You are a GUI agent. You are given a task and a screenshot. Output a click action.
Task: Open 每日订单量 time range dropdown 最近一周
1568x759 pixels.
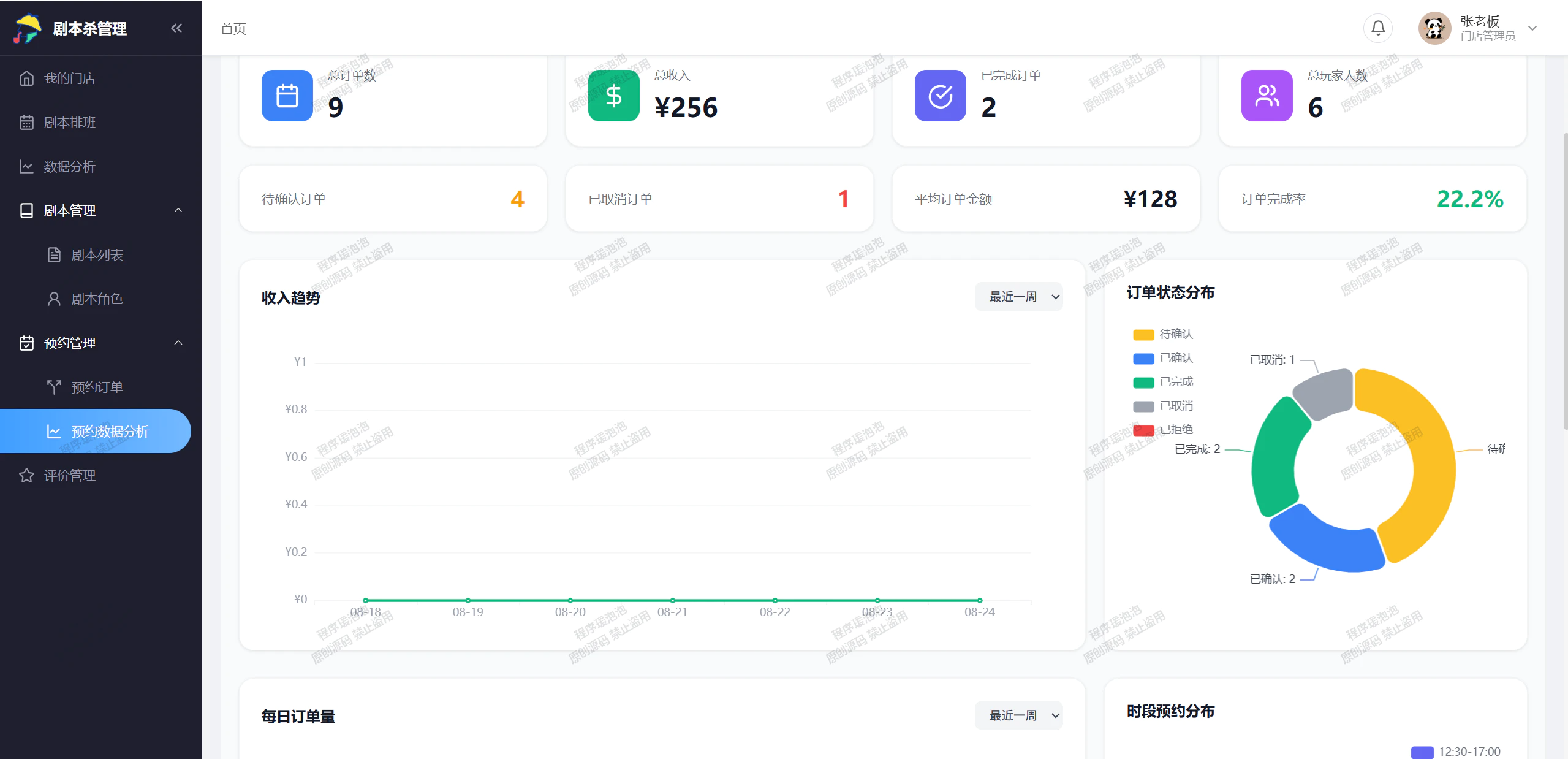click(x=1018, y=715)
